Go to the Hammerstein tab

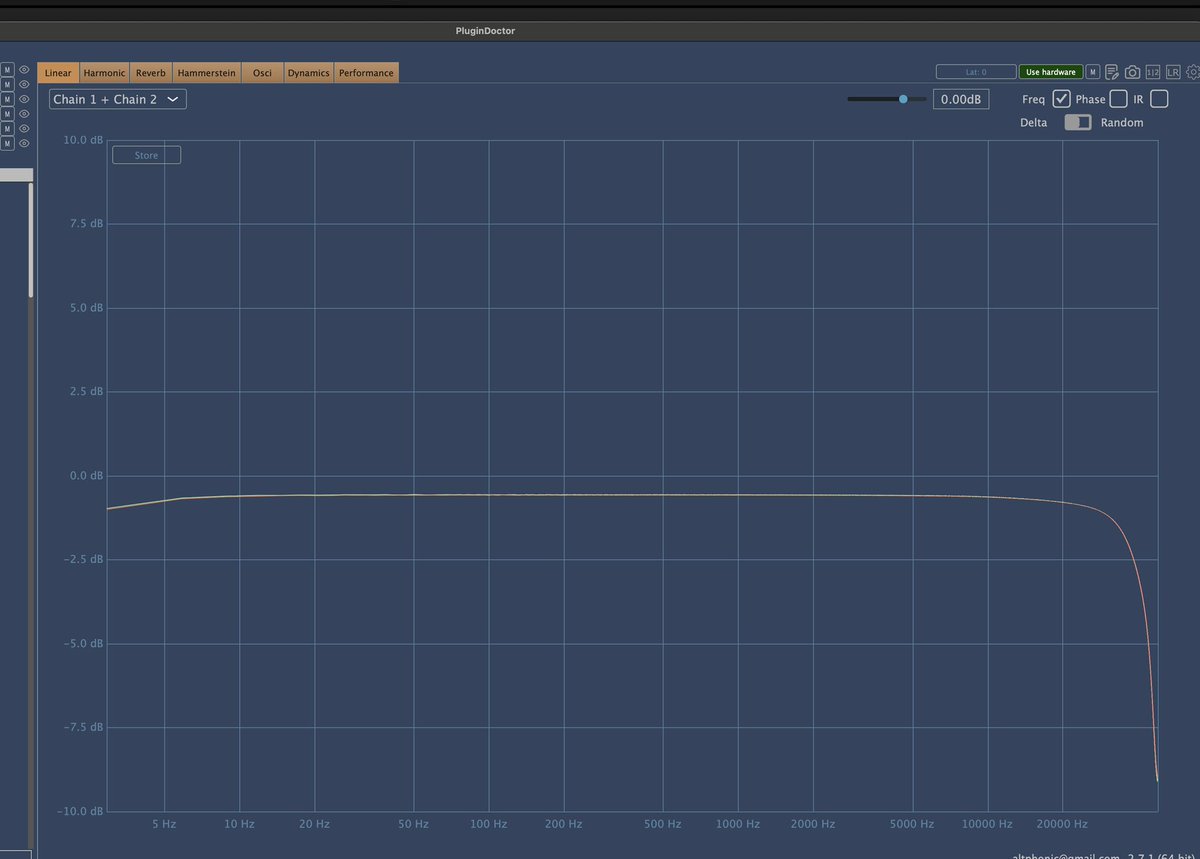coord(207,73)
